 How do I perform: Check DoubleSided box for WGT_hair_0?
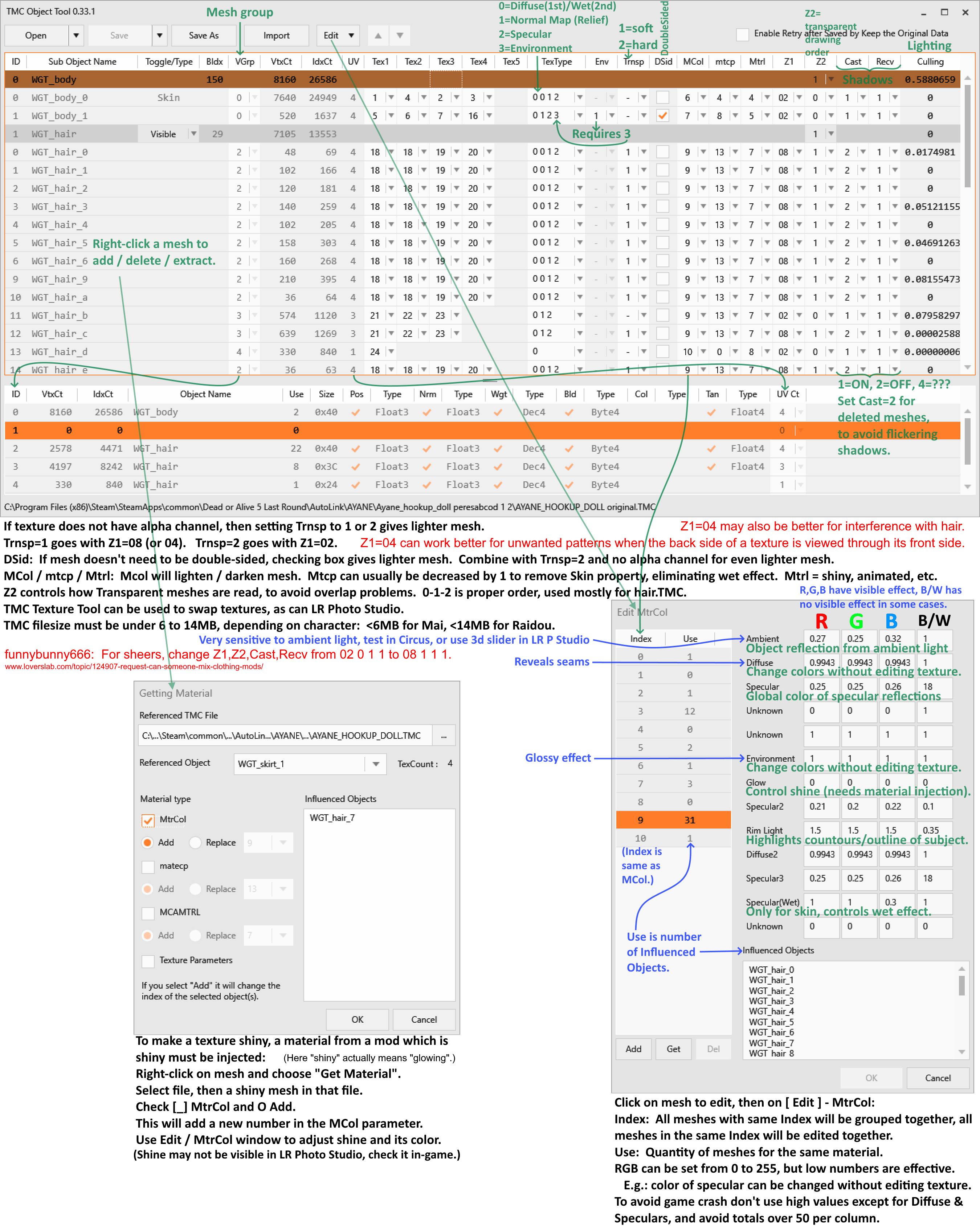pos(662,152)
